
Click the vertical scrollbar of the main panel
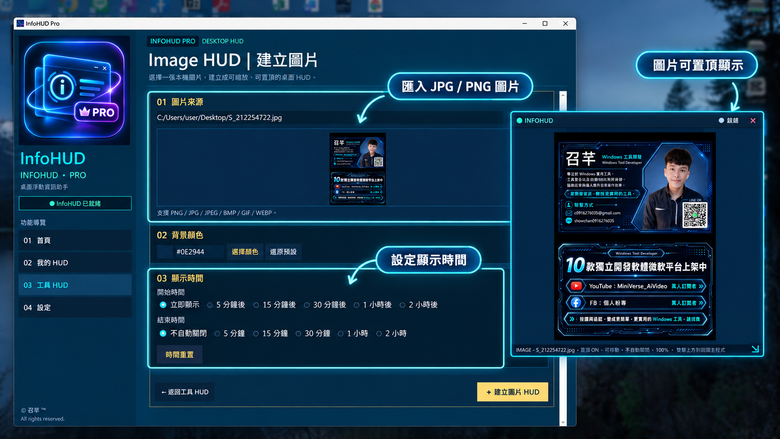tap(563, 259)
